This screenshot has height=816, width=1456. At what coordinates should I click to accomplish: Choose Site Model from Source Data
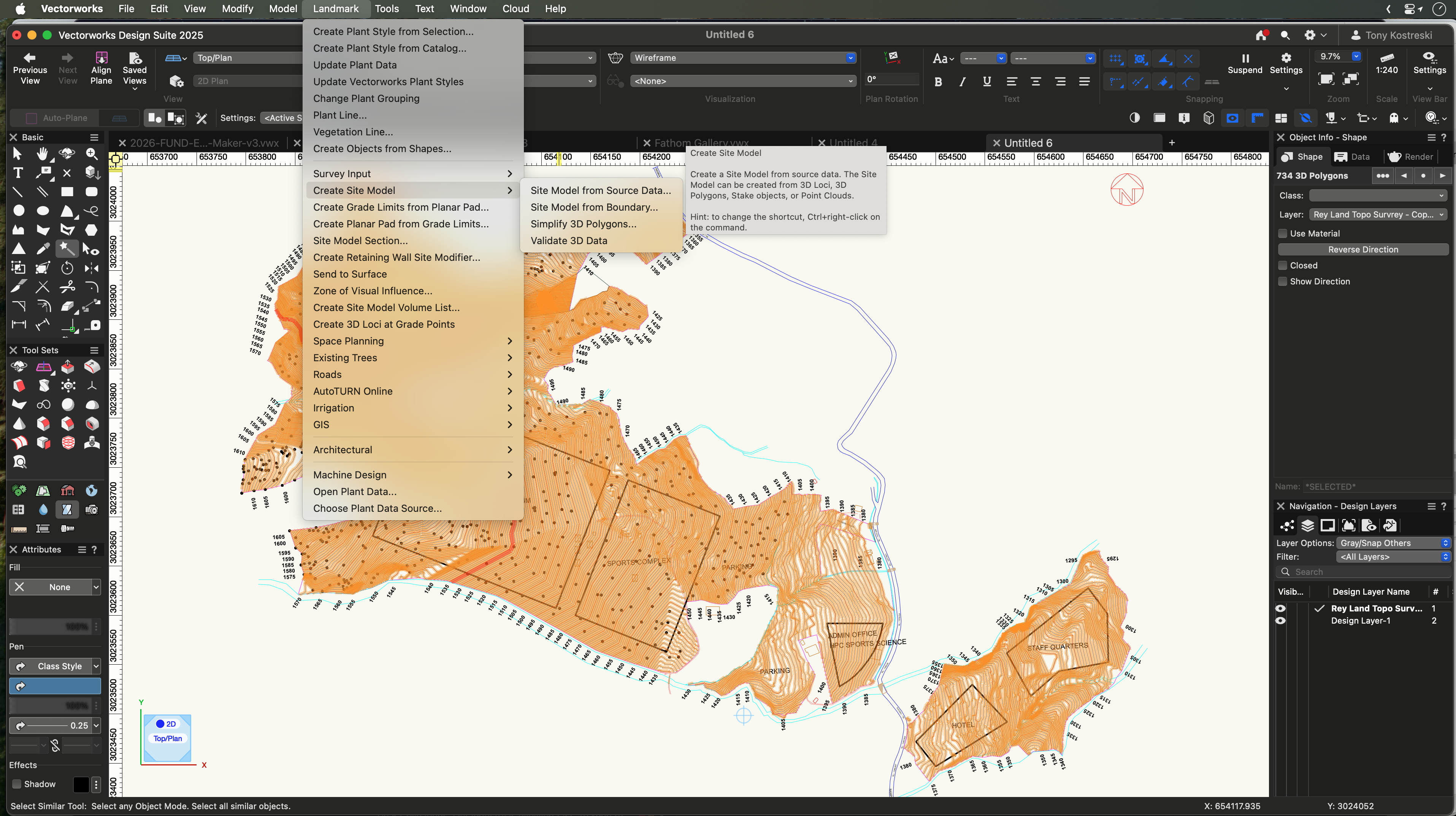600,191
